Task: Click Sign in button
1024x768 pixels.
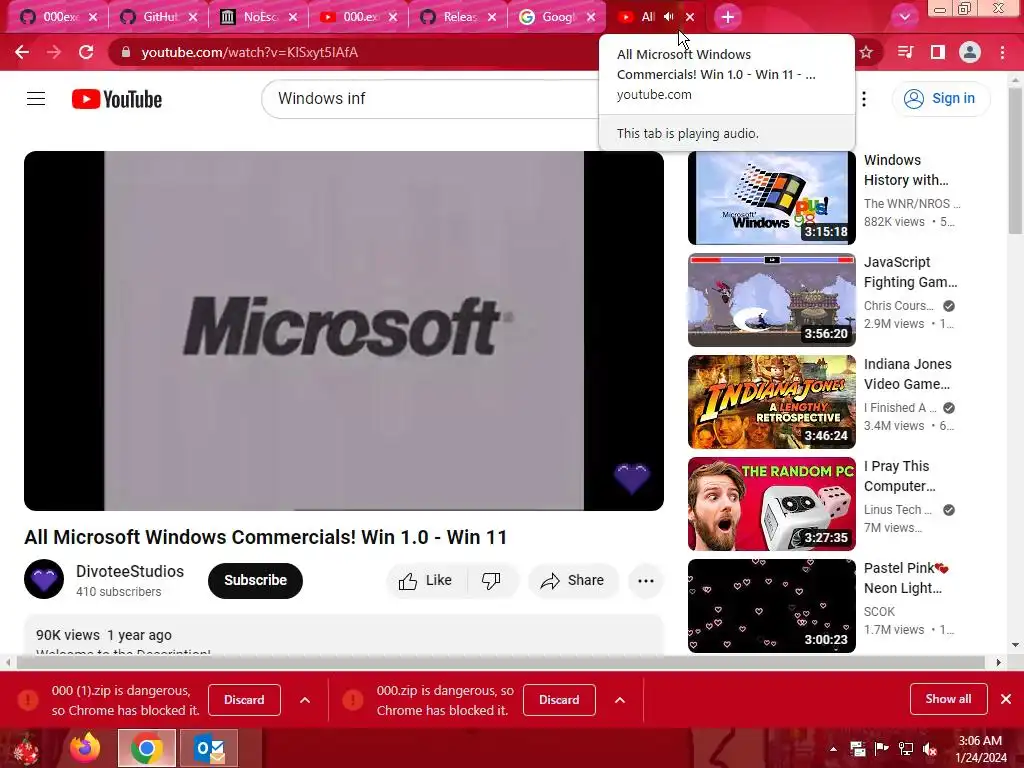Action: tap(940, 99)
